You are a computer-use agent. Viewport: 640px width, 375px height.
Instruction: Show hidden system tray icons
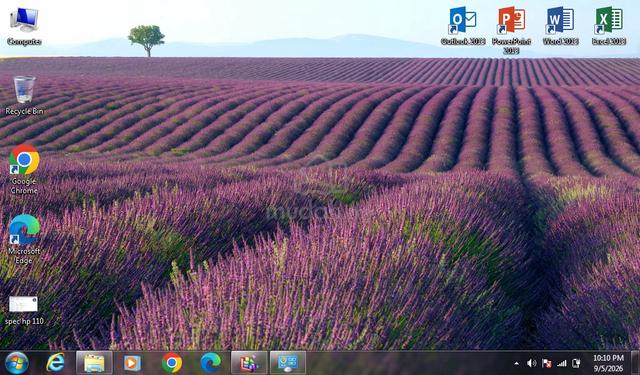click(517, 363)
